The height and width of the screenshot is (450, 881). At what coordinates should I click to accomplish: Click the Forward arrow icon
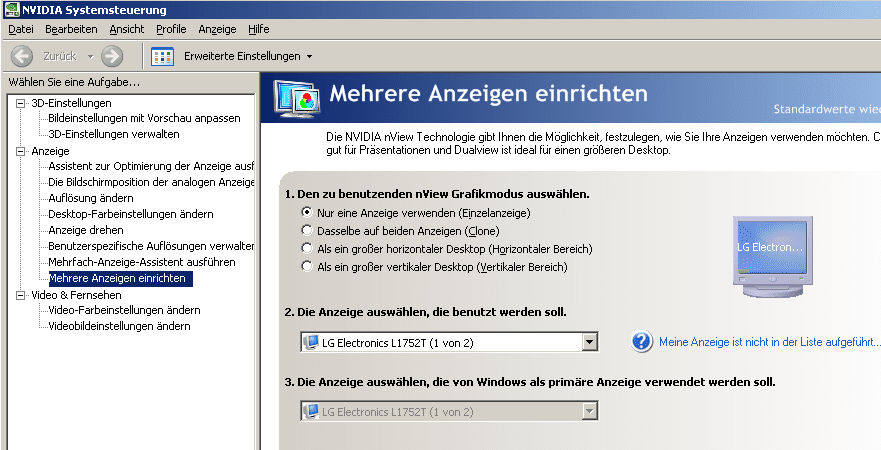[x=112, y=56]
